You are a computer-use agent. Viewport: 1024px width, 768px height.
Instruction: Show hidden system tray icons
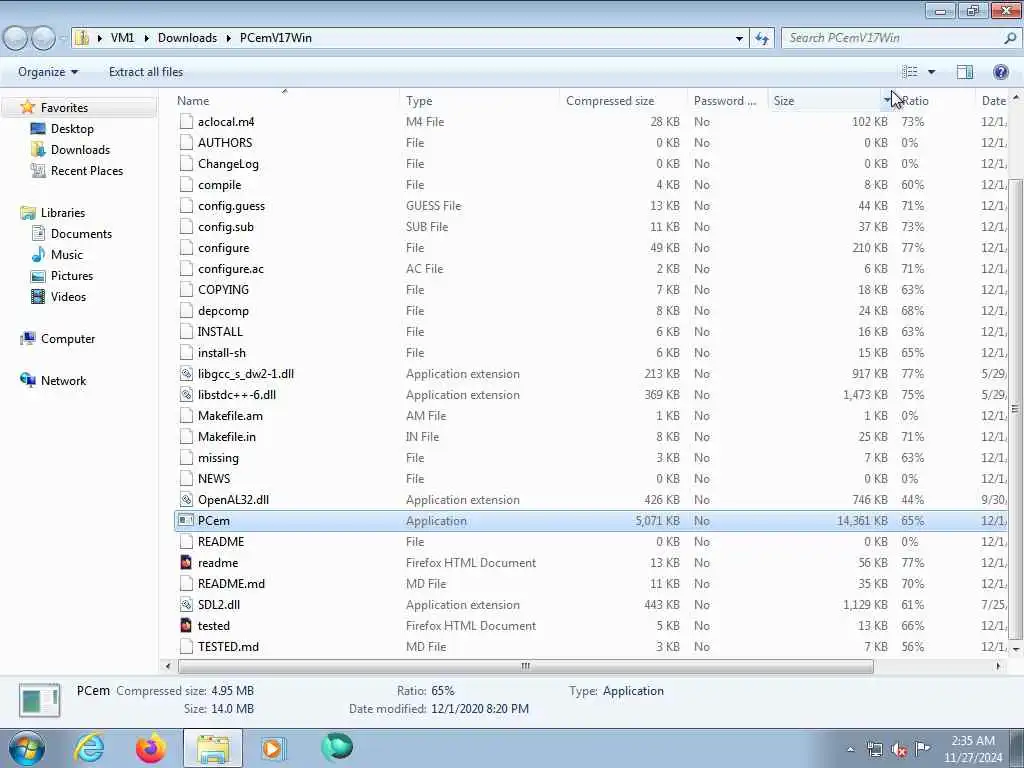(x=850, y=749)
